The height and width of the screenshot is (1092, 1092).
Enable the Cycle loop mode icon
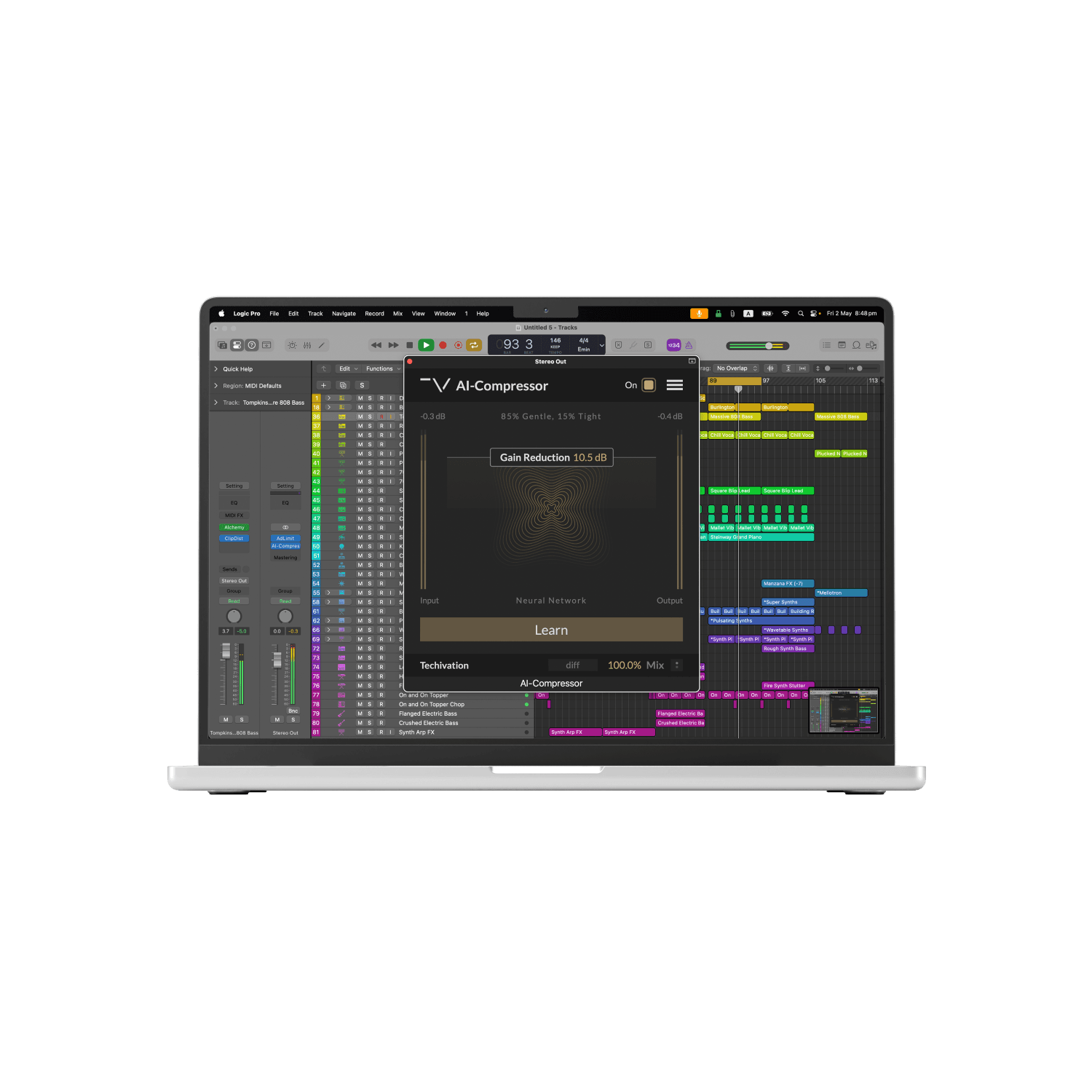[473, 345]
